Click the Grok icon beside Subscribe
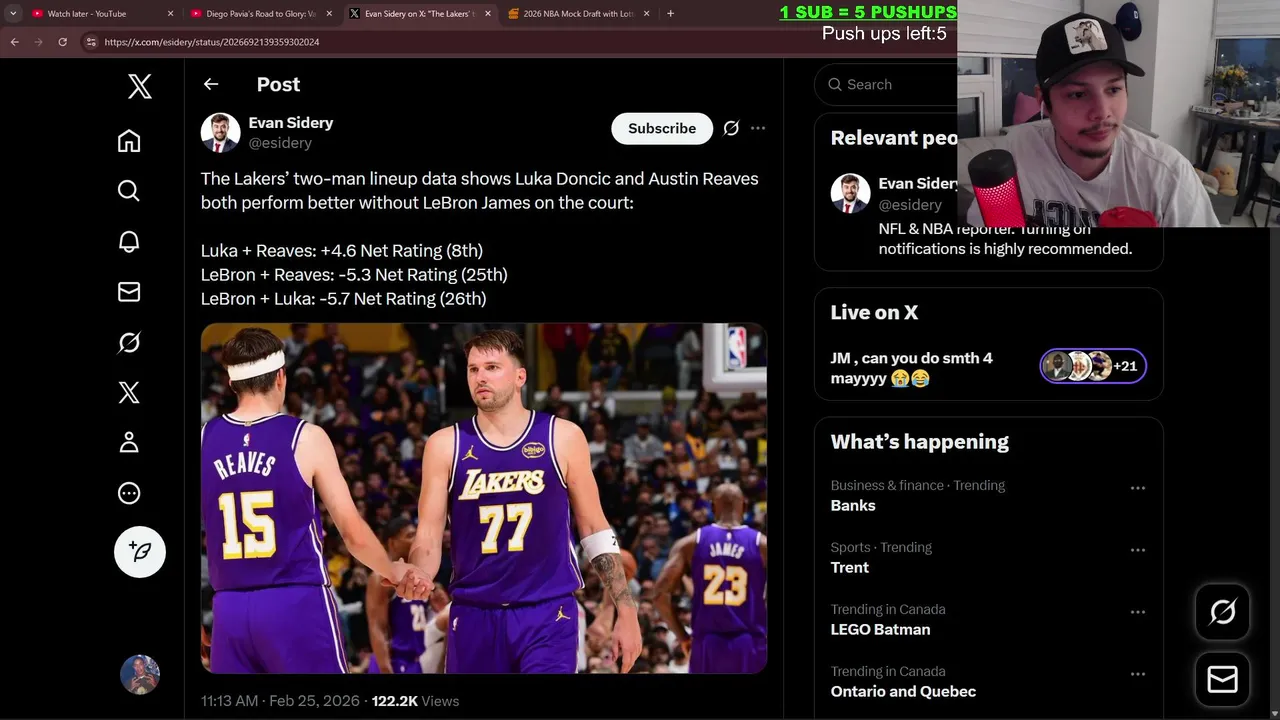The width and height of the screenshot is (1280, 720). 731,128
